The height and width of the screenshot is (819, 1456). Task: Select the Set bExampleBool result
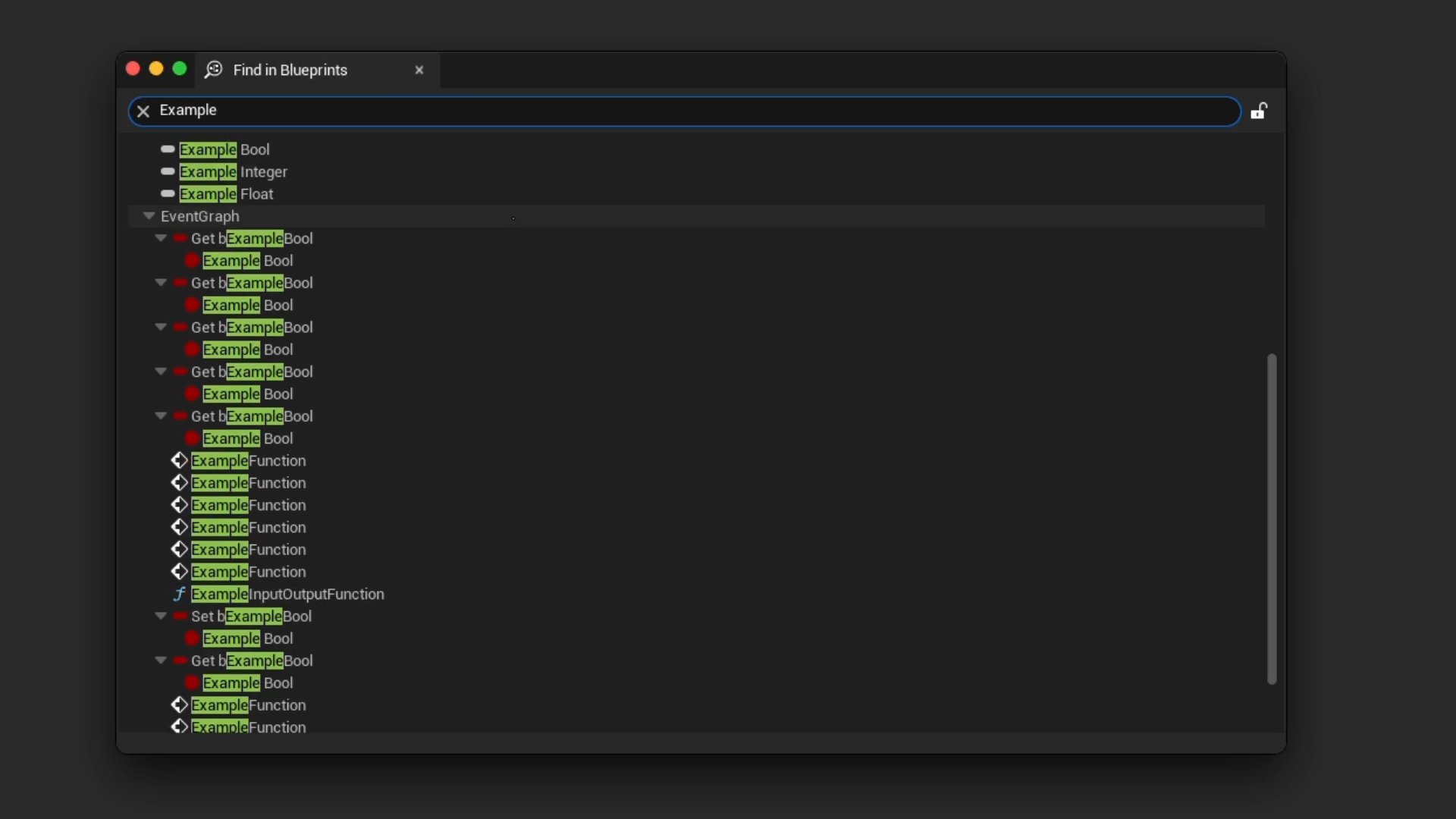pos(251,616)
